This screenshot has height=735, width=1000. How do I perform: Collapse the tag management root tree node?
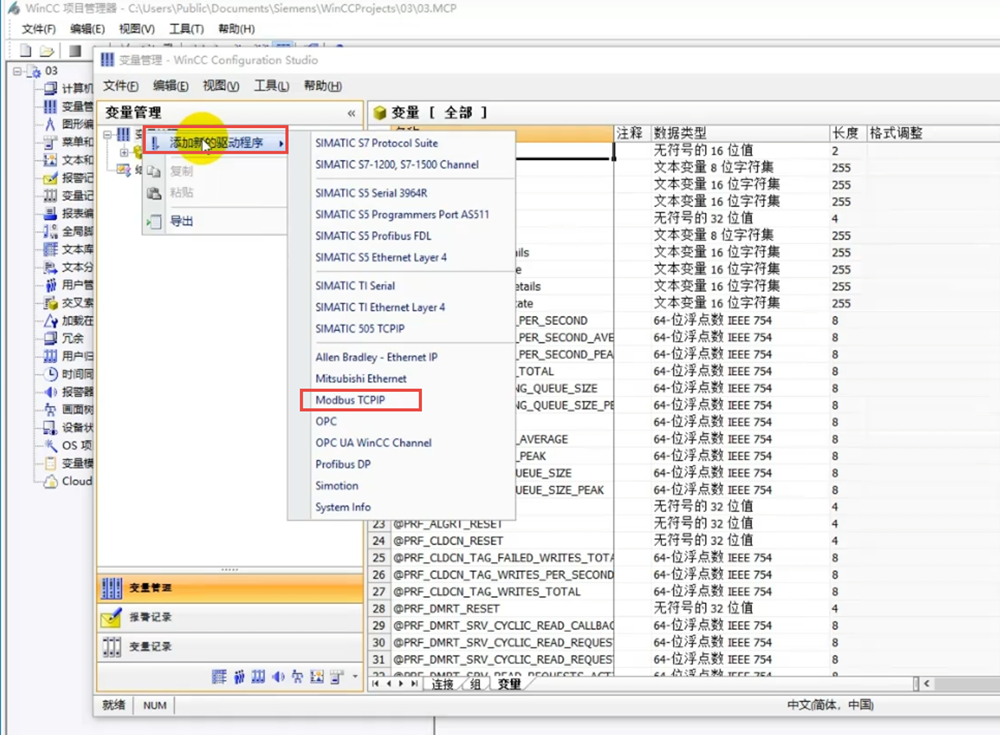coord(108,135)
